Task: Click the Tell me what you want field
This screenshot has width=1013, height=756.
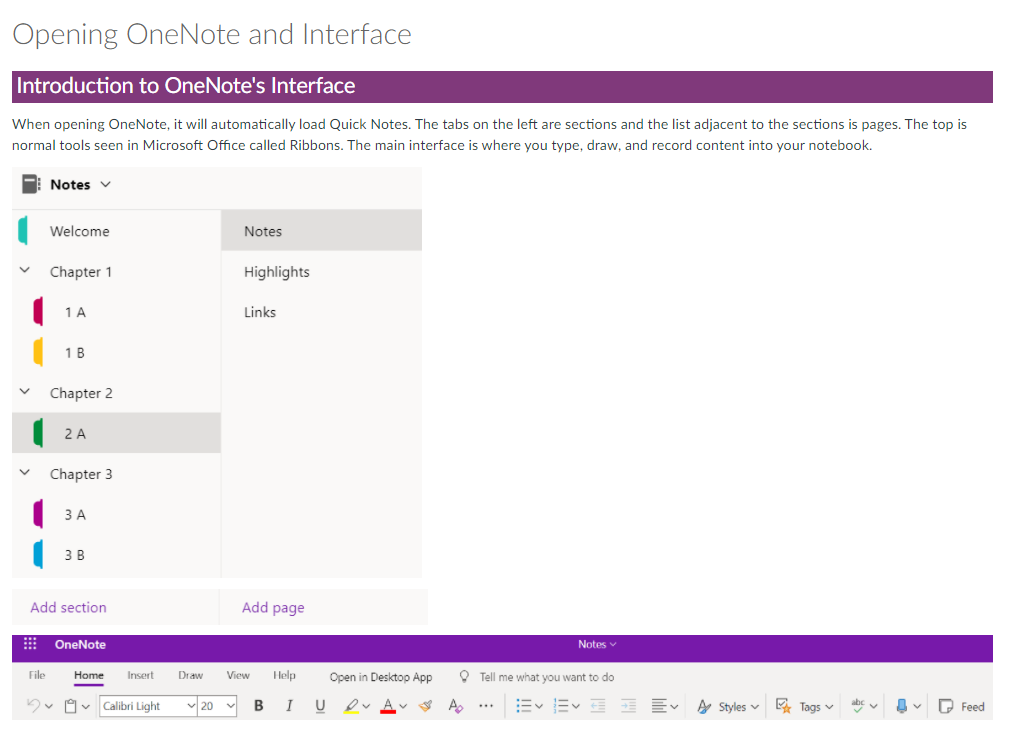Action: click(546, 677)
